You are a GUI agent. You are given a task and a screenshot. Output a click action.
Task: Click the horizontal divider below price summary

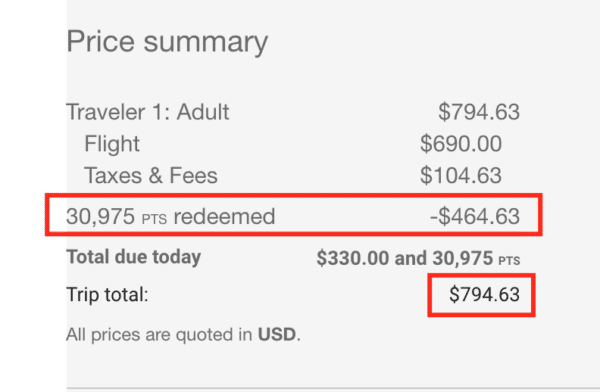(x=333, y=389)
